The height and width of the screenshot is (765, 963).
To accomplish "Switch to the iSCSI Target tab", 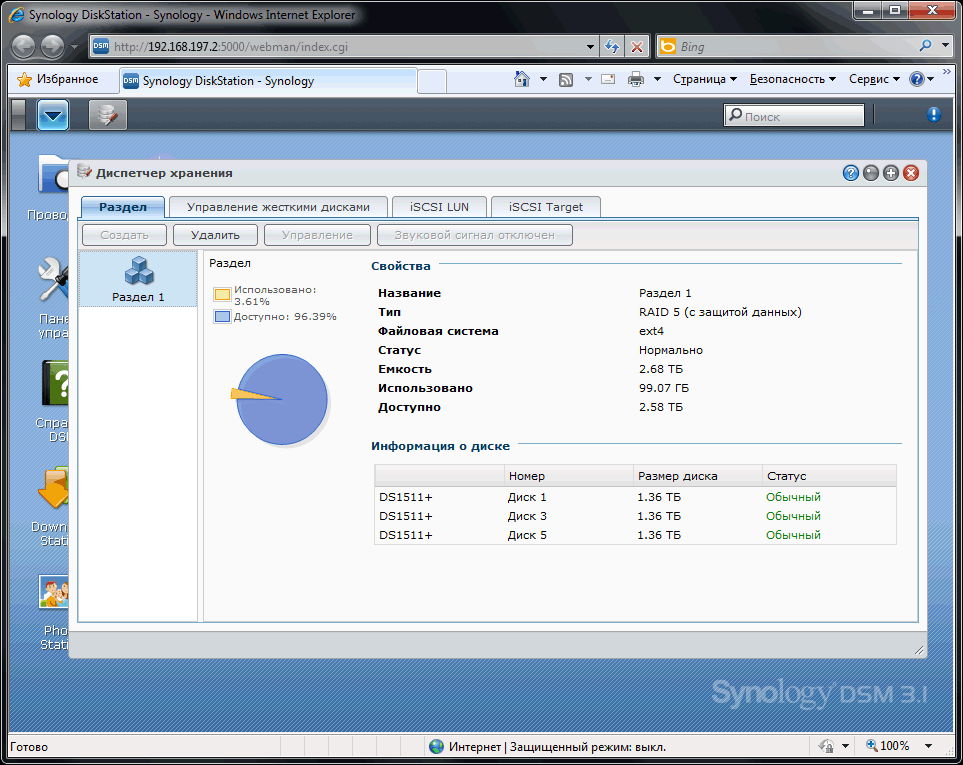I will point(545,207).
